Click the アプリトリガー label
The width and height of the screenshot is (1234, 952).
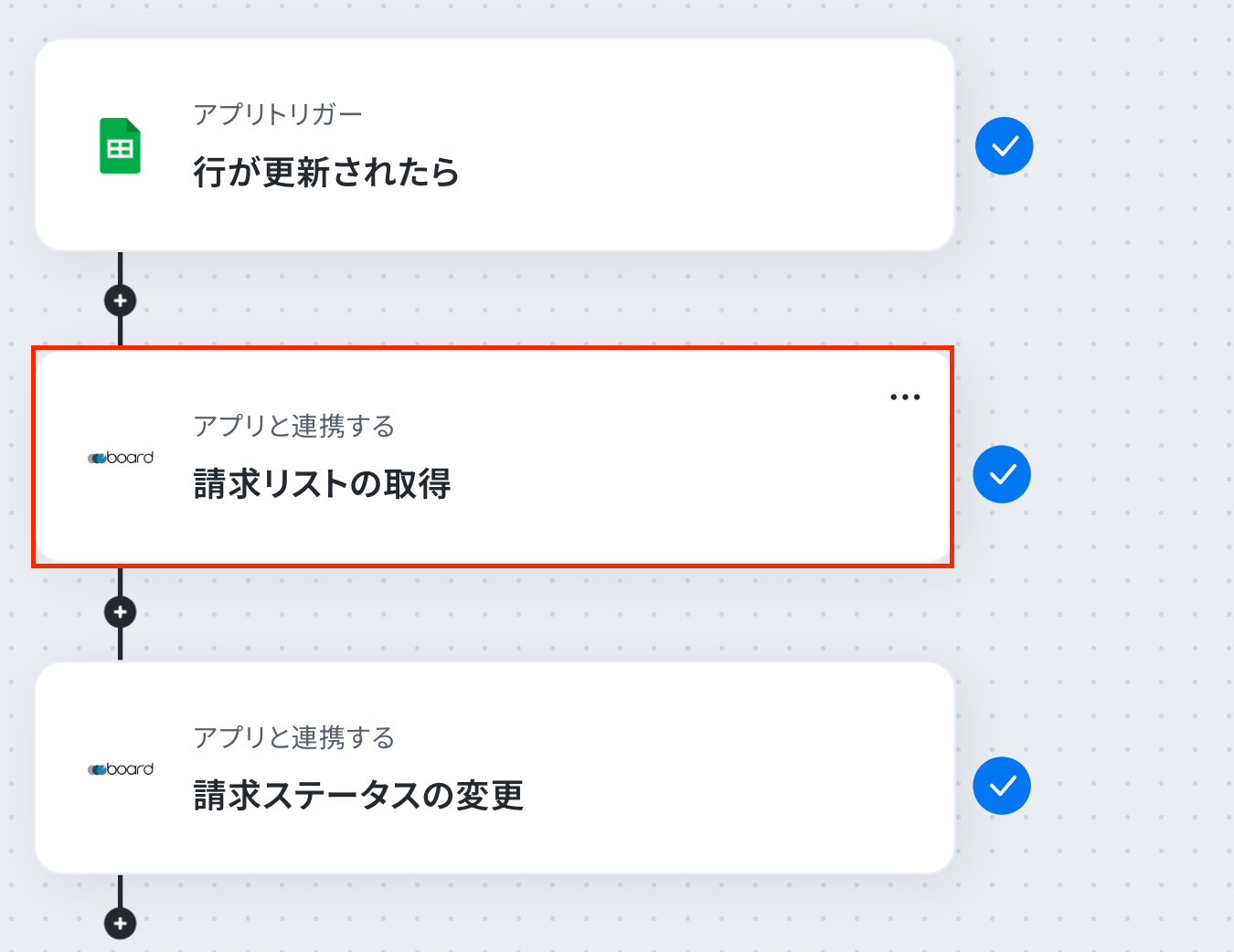278,115
